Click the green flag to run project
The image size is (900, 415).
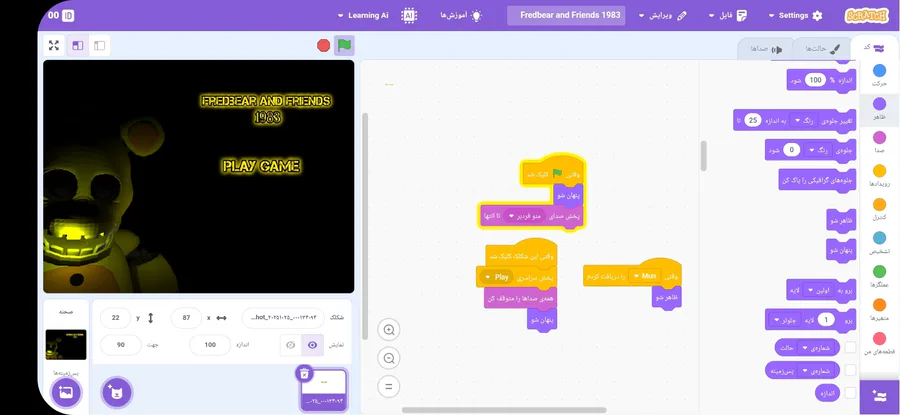coord(344,45)
